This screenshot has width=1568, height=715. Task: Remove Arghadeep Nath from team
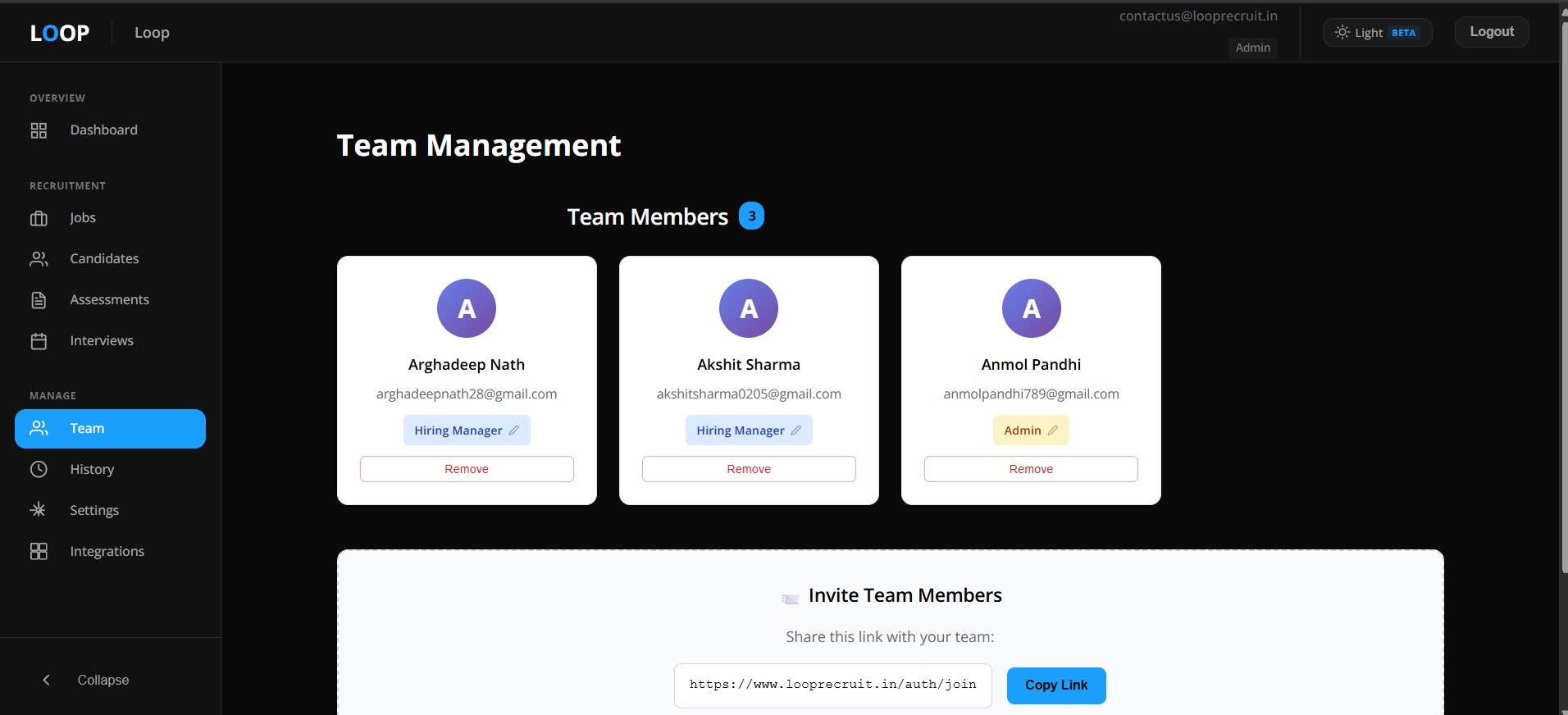point(467,469)
